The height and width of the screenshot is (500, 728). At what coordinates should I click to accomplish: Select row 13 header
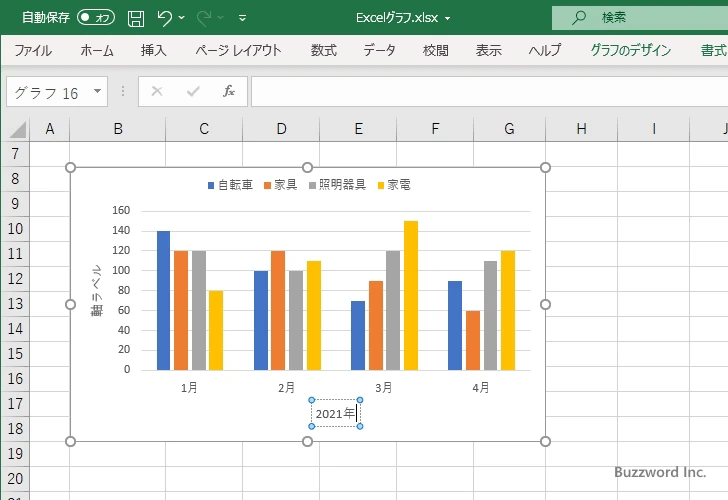click(15, 304)
